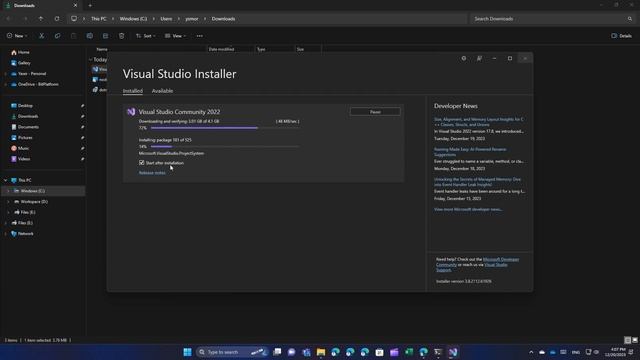The width and height of the screenshot is (640, 360).
Task: Open the Terminal icon on the taskbar
Action: pos(438,352)
